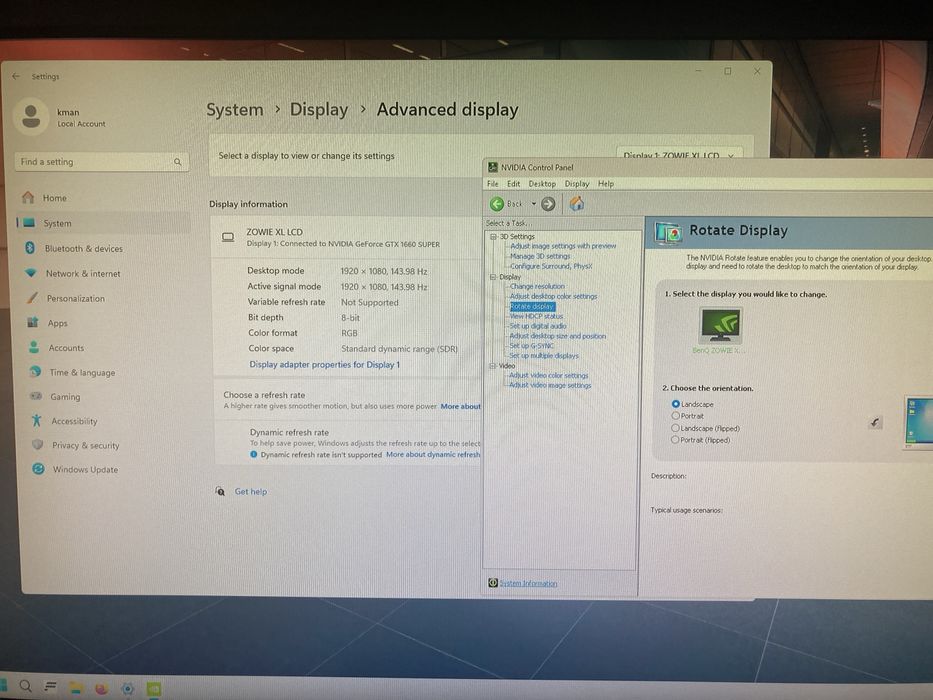
Task: Click the Get help link
Action: click(x=251, y=492)
